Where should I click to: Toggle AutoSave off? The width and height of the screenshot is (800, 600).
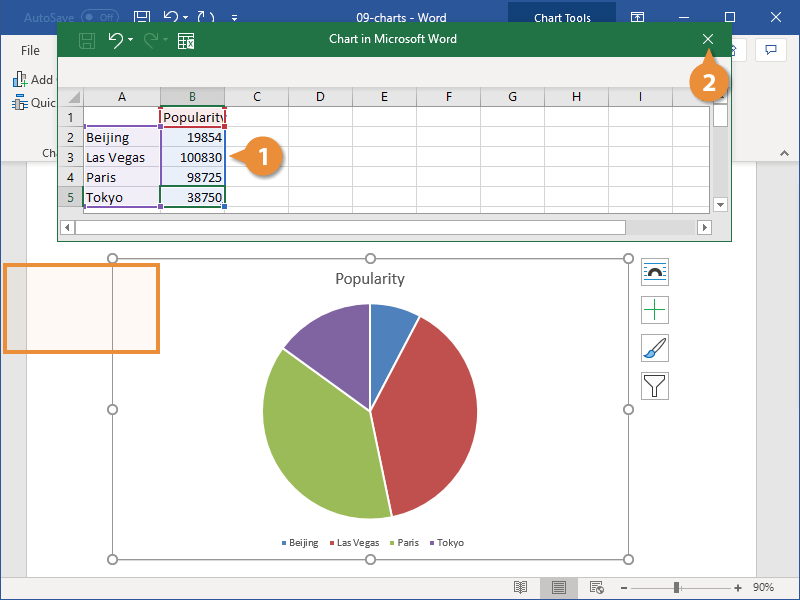[x=97, y=17]
